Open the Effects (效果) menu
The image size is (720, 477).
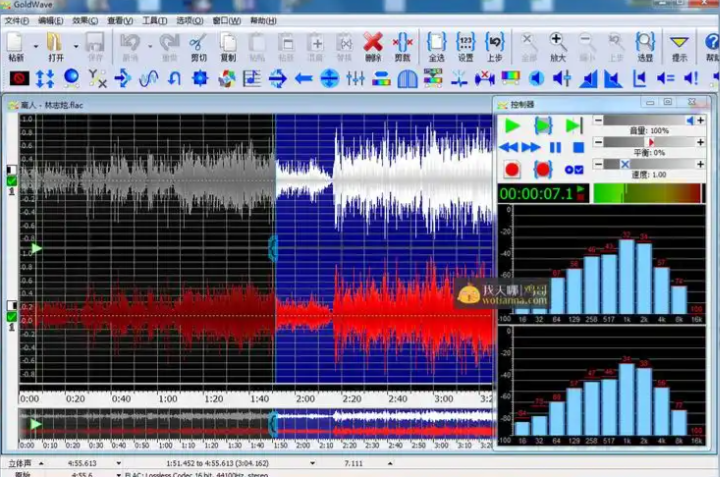tap(84, 20)
